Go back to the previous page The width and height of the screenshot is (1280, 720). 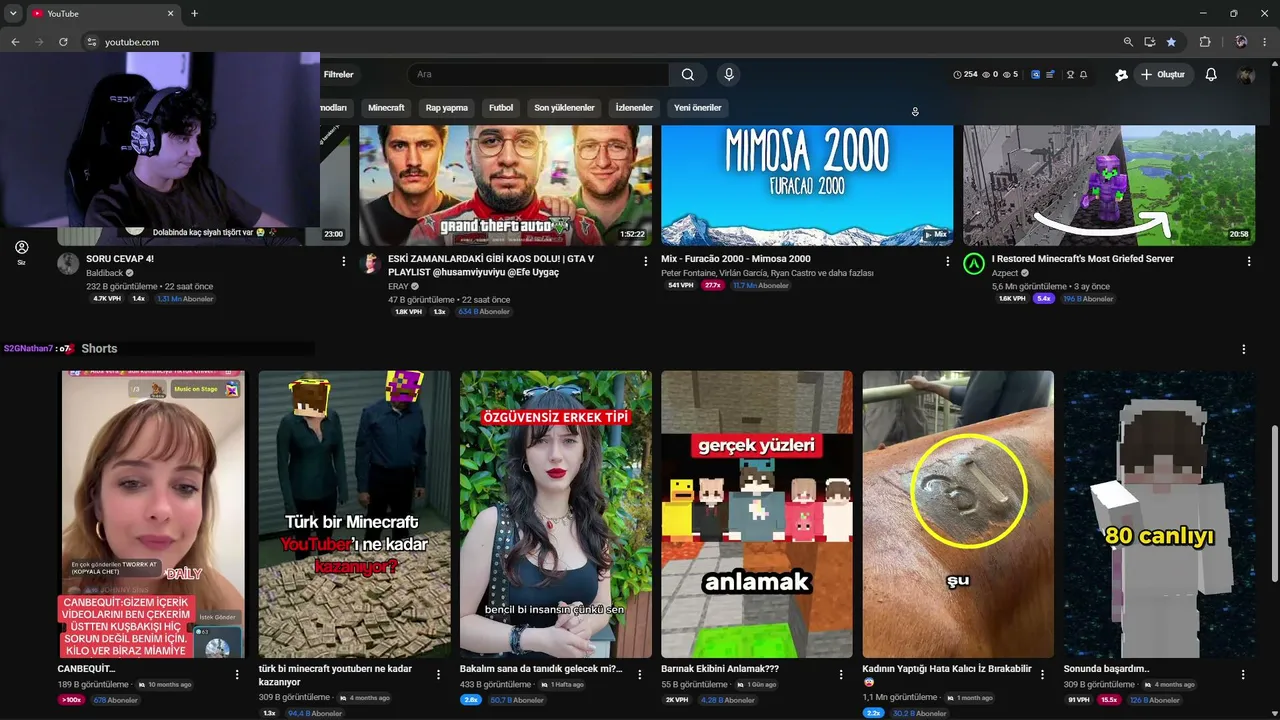(x=15, y=42)
